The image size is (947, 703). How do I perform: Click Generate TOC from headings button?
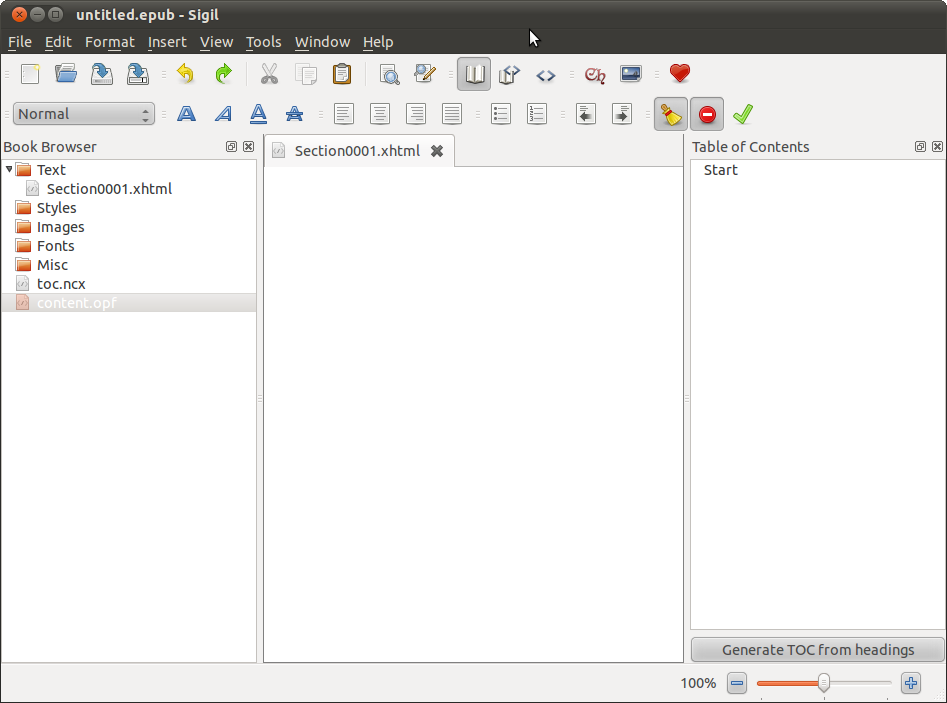pos(817,650)
